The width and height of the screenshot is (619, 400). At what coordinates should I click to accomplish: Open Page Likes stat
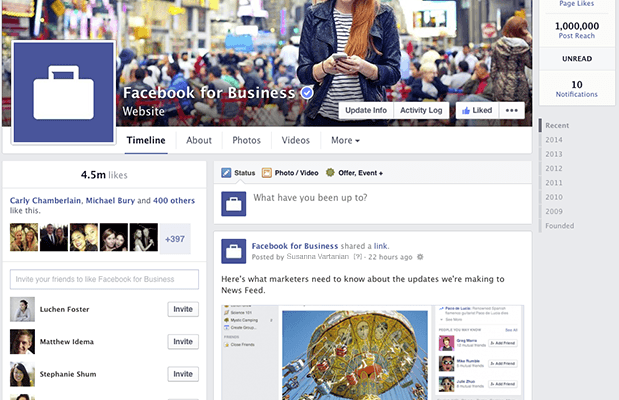[577, 4]
